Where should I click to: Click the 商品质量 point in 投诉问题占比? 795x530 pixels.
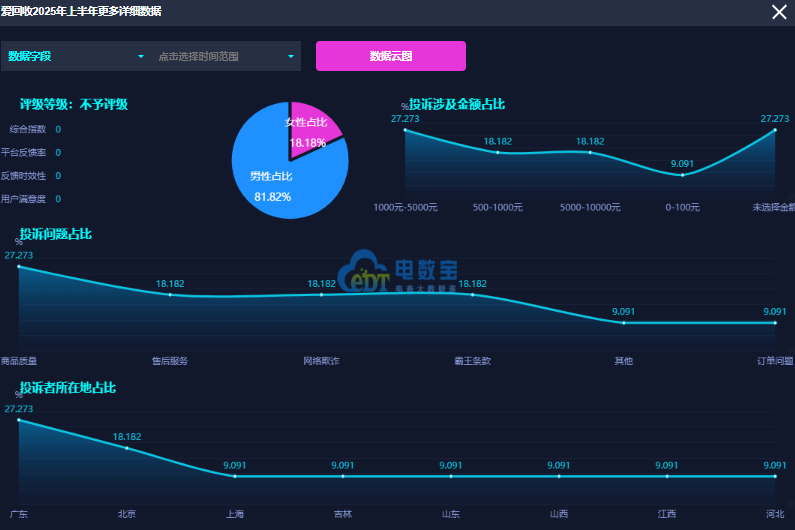tap(19, 267)
